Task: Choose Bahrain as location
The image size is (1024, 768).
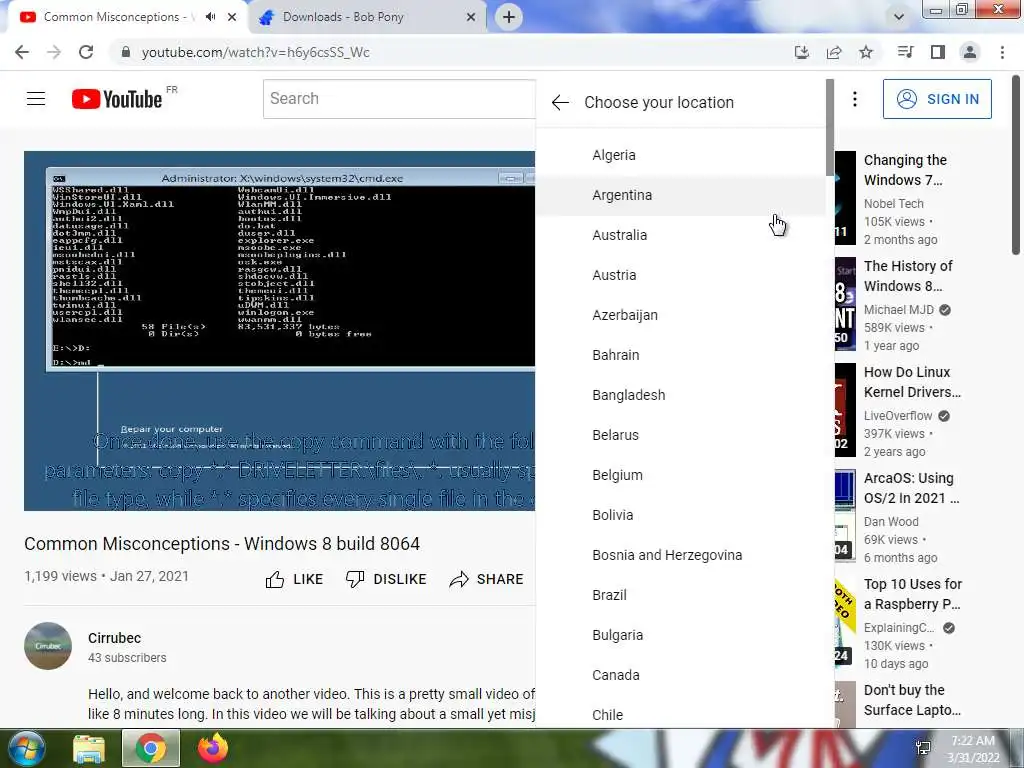Action: (680, 355)
